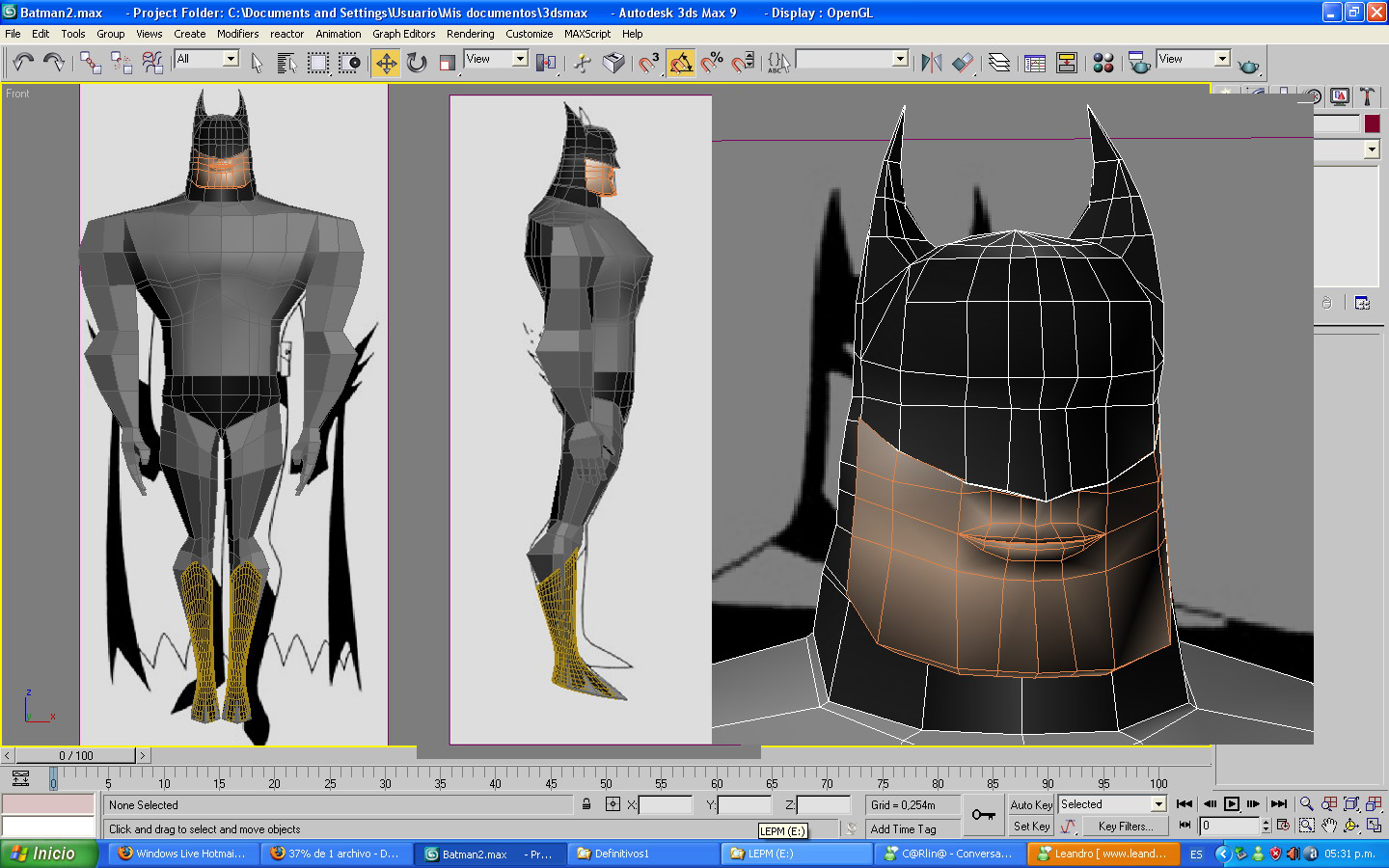Click the Set Key button
Viewport: 1389px width, 868px height.
coord(1030,827)
